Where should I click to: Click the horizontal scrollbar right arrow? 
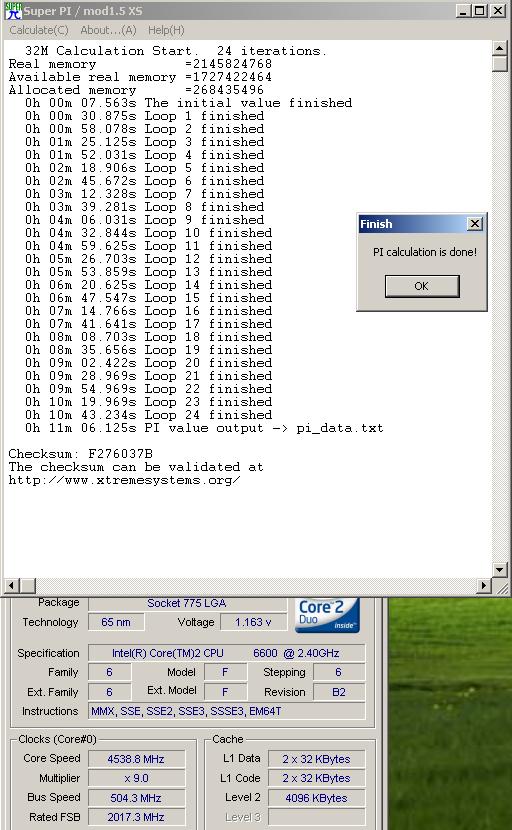tap(483, 585)
